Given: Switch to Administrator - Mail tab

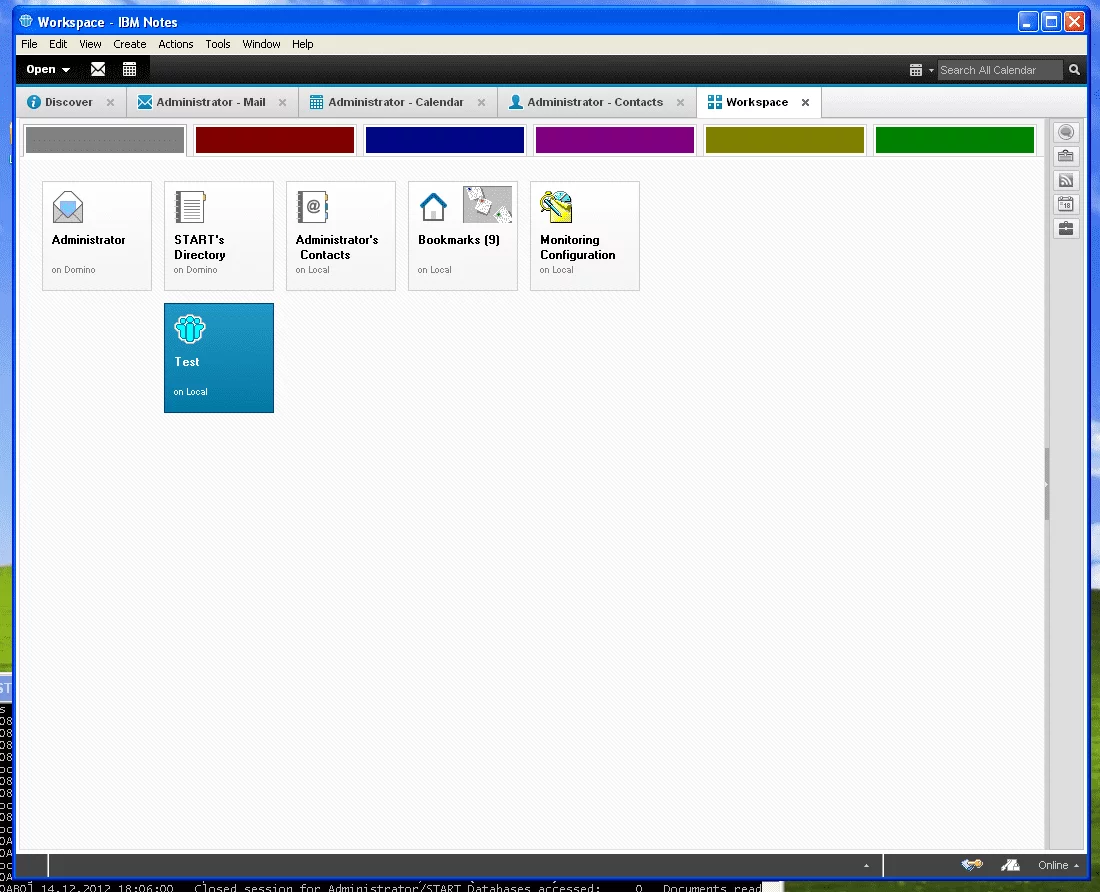Looking at the screenshot, I should [210, 102].
